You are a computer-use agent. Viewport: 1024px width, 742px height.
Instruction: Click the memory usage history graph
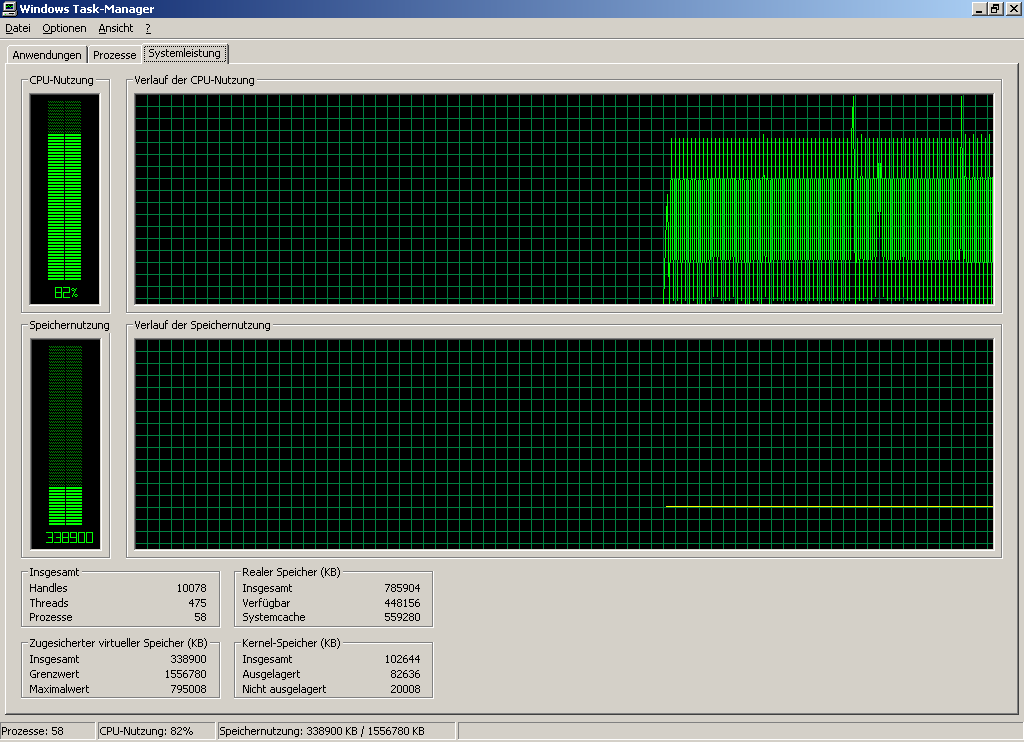tap(564, 443)
